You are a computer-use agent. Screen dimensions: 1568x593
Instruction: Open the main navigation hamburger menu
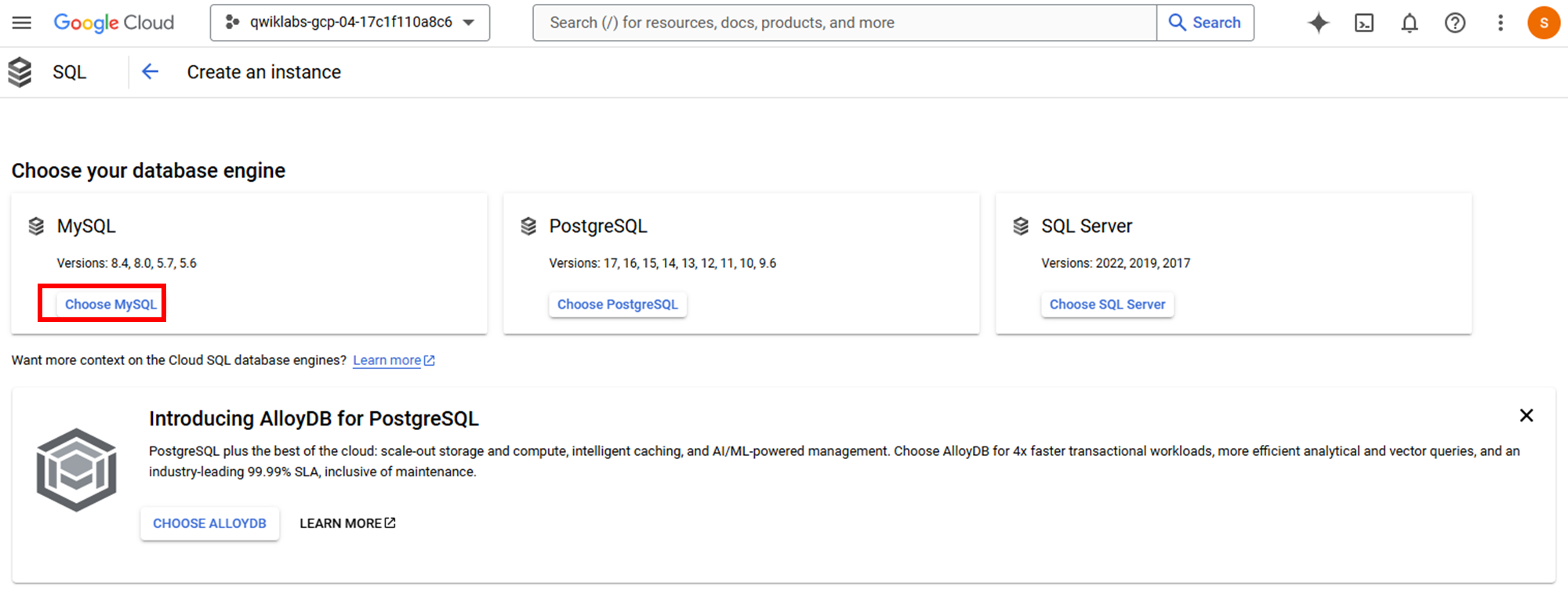pos(22,23)
